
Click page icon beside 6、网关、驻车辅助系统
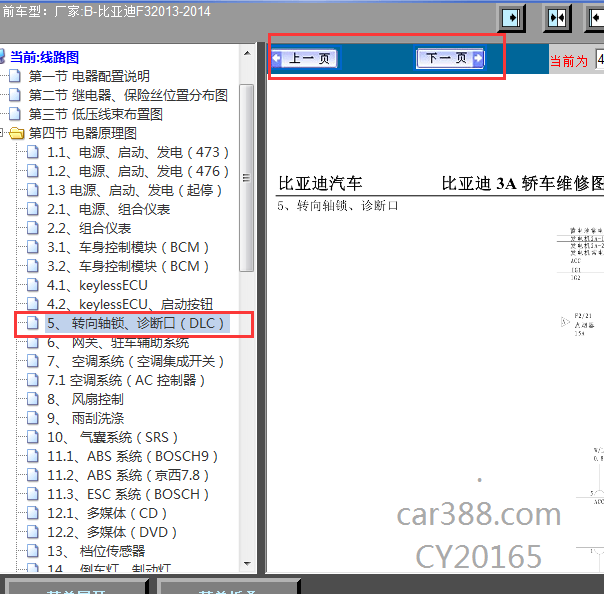click(x=32, y=342)
